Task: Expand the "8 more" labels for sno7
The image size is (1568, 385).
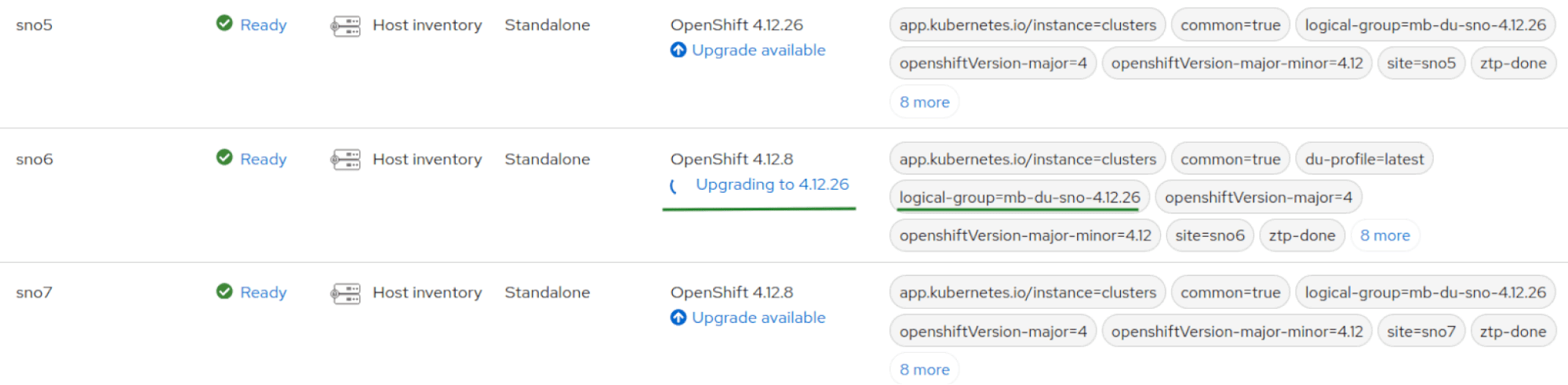Action: click(925, 369)
